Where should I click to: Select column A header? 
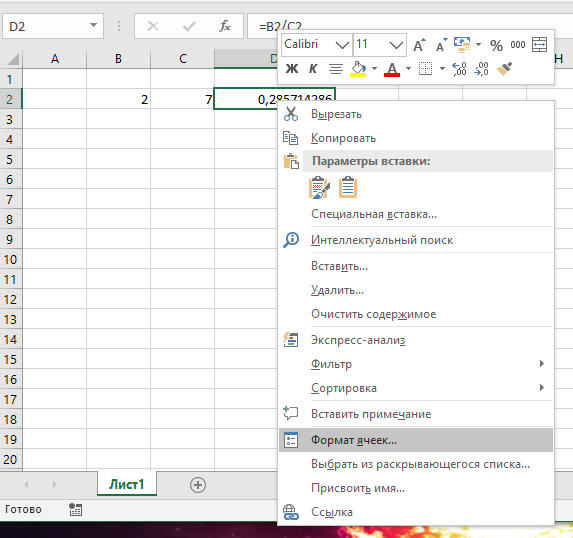point(54,58)
